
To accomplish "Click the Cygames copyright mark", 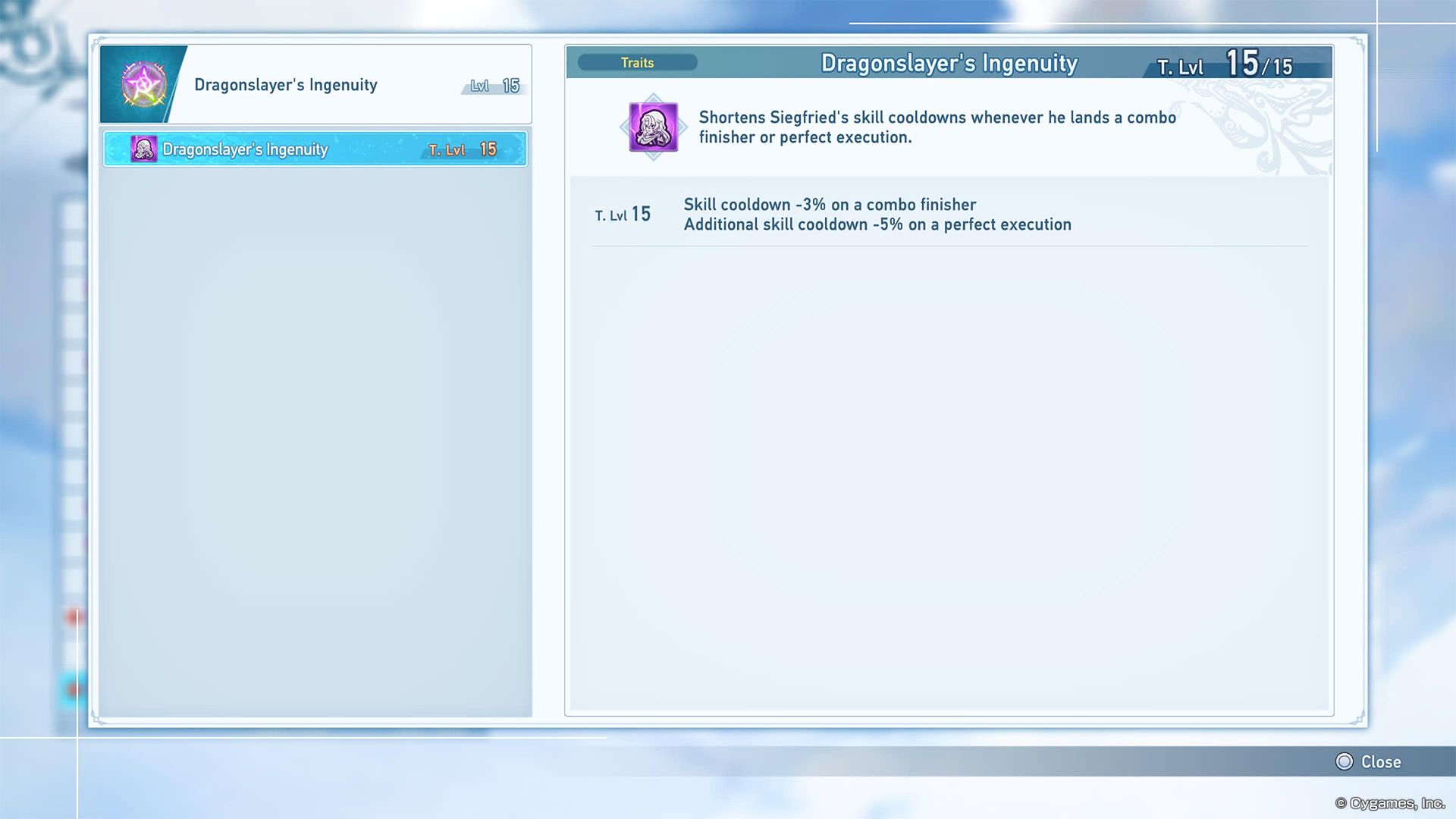I will 1389,803.
